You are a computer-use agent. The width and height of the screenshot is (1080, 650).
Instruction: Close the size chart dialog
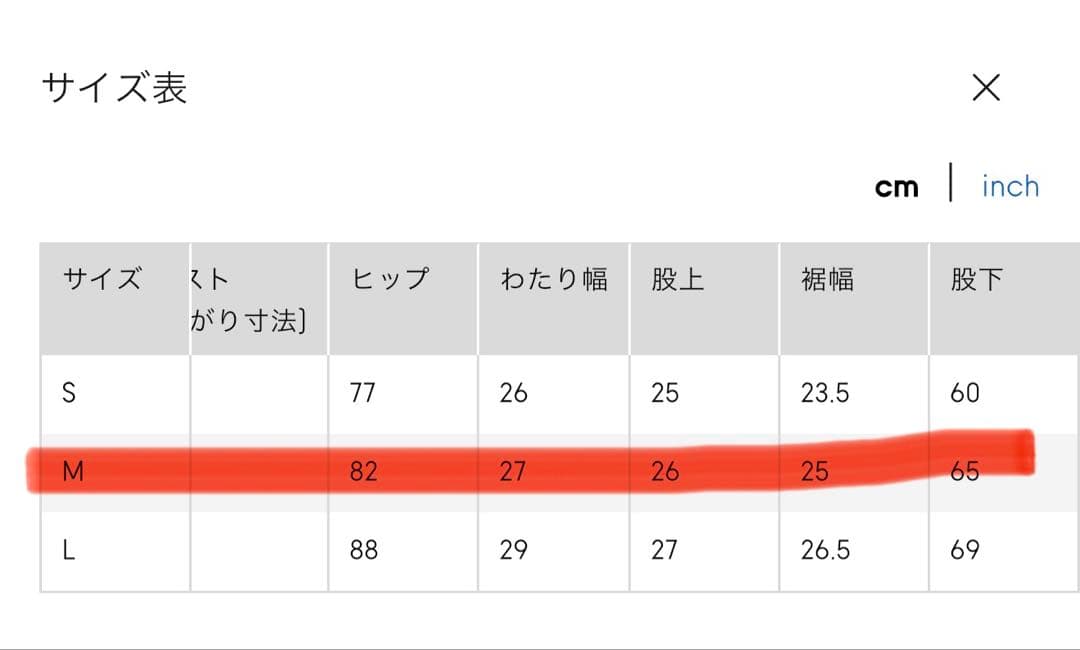click(x=986, y=88)
